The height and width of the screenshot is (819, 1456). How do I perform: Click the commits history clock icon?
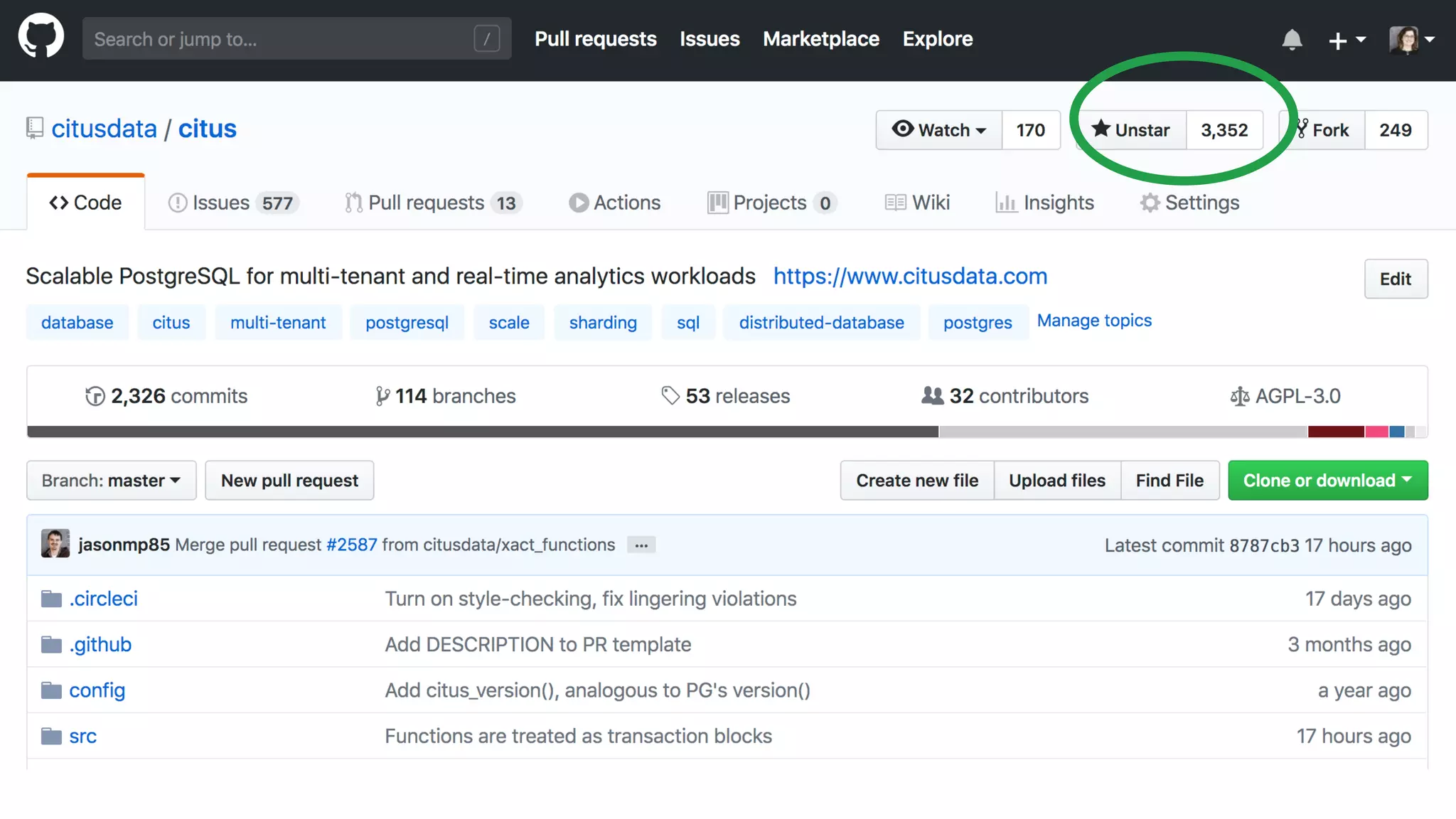point(95,396)
